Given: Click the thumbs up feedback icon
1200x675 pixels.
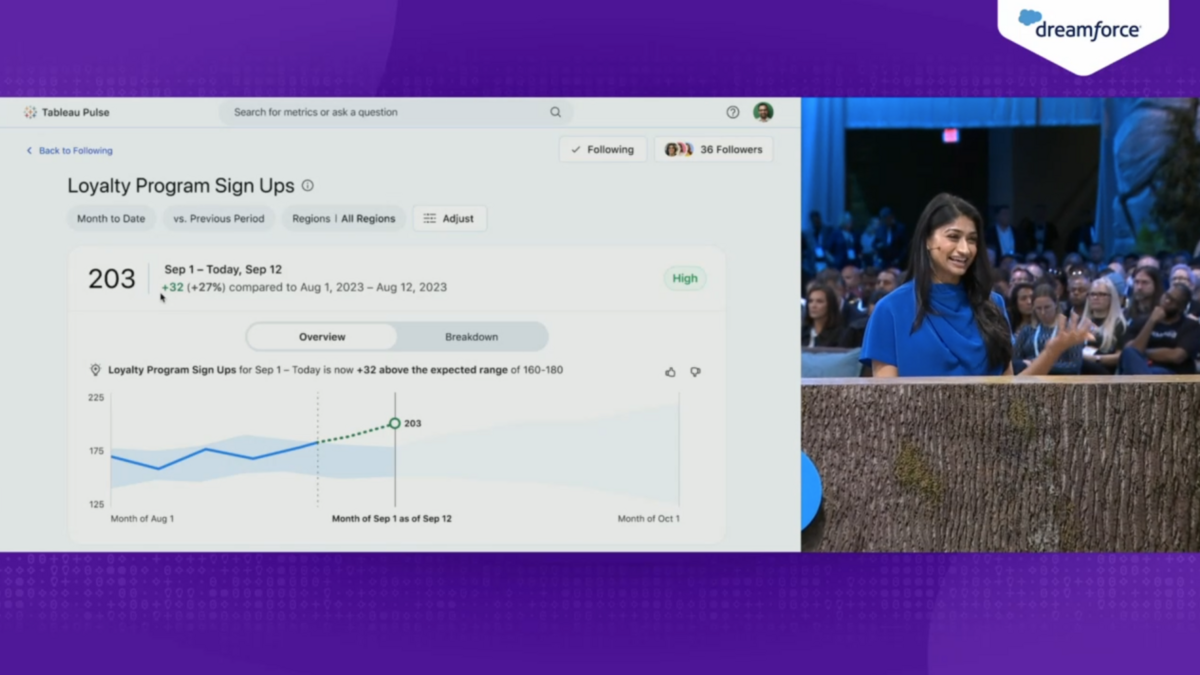Looking at the screenshot, I should 670,372.
